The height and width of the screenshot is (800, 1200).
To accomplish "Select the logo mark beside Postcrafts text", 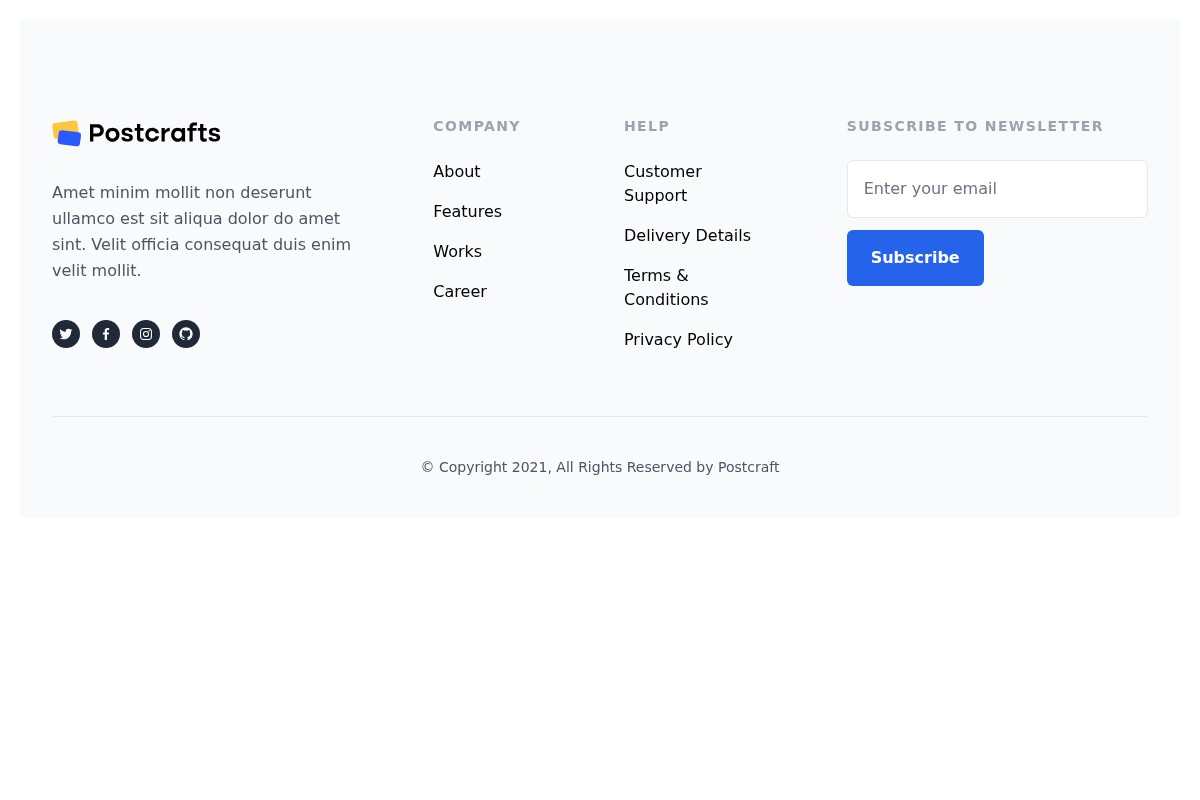I will pos(68,132).
